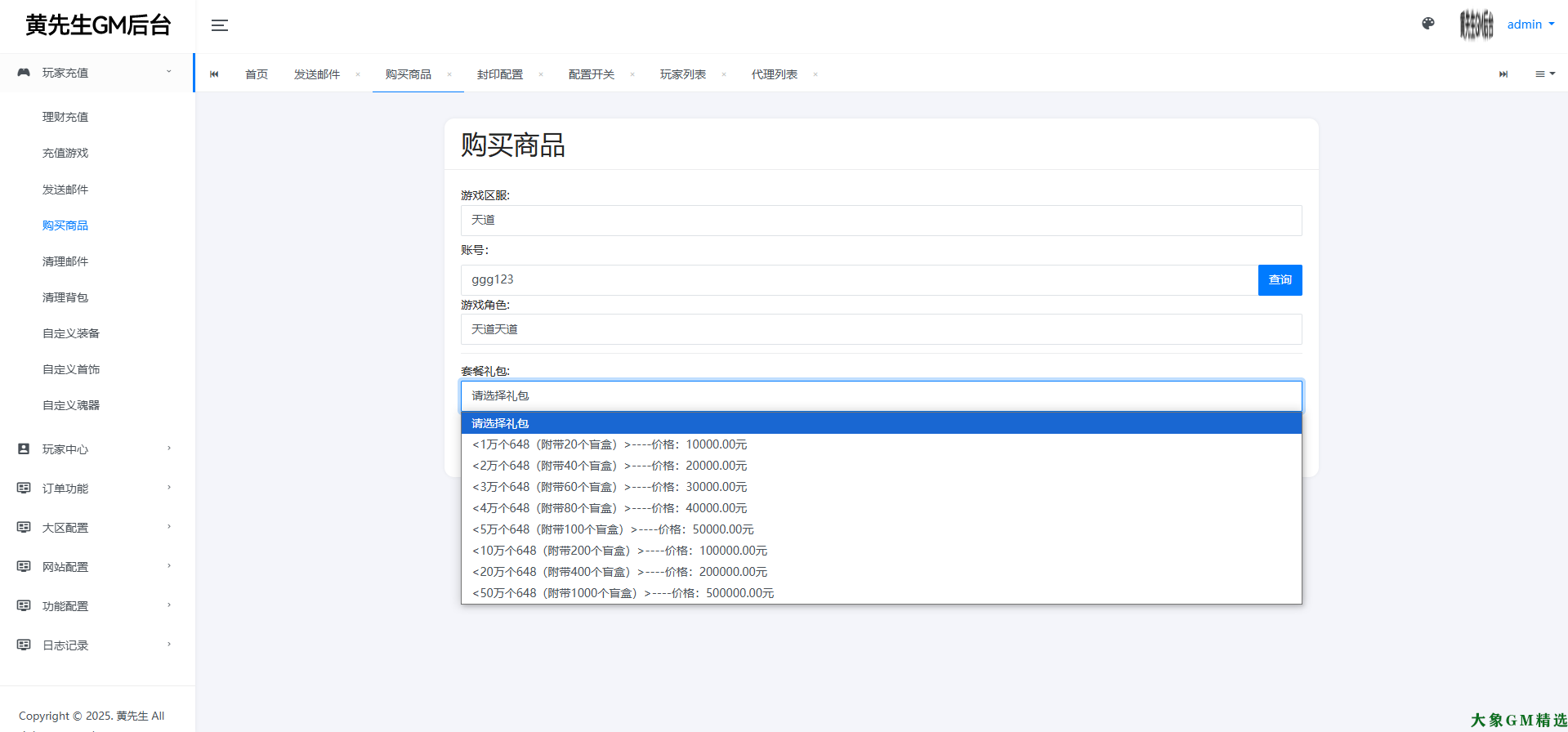Open 清理背包 in the sidebar
The image size is (1568, 732).
tap(65, 297)
